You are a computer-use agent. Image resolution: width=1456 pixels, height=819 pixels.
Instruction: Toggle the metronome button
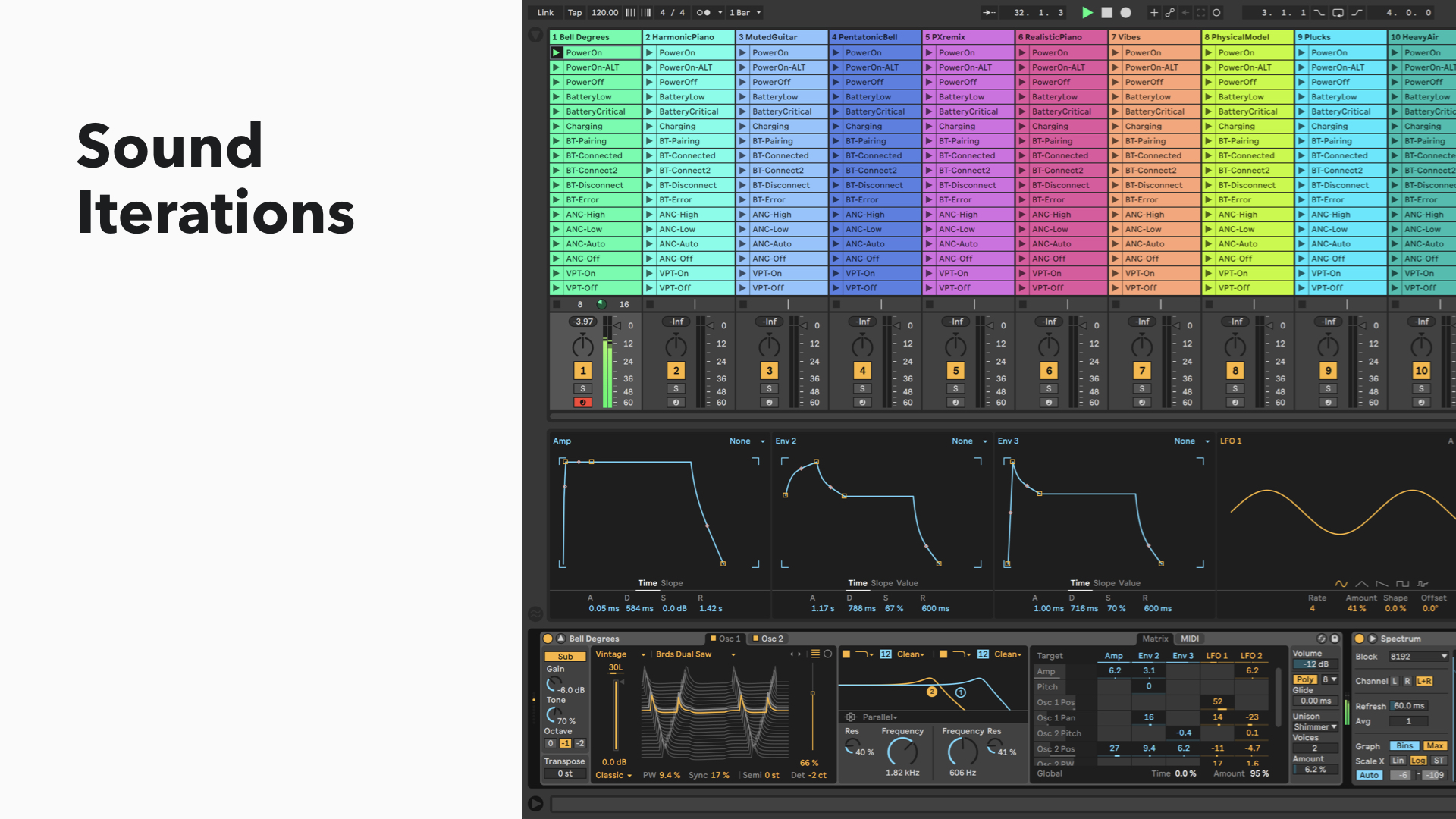pyautogui.click(x=703, y=13)
